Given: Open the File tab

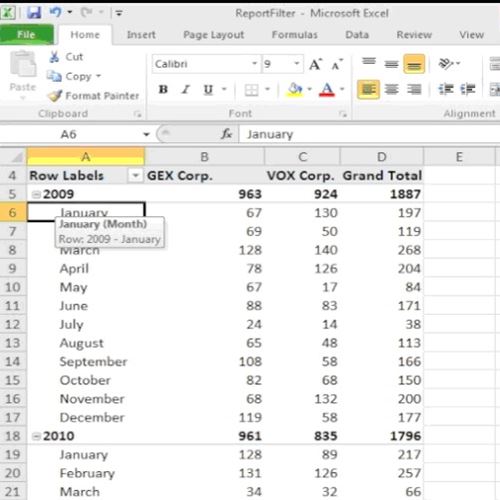Looking at the screenshot, I should pyautogui.click(x=26, y=35).
